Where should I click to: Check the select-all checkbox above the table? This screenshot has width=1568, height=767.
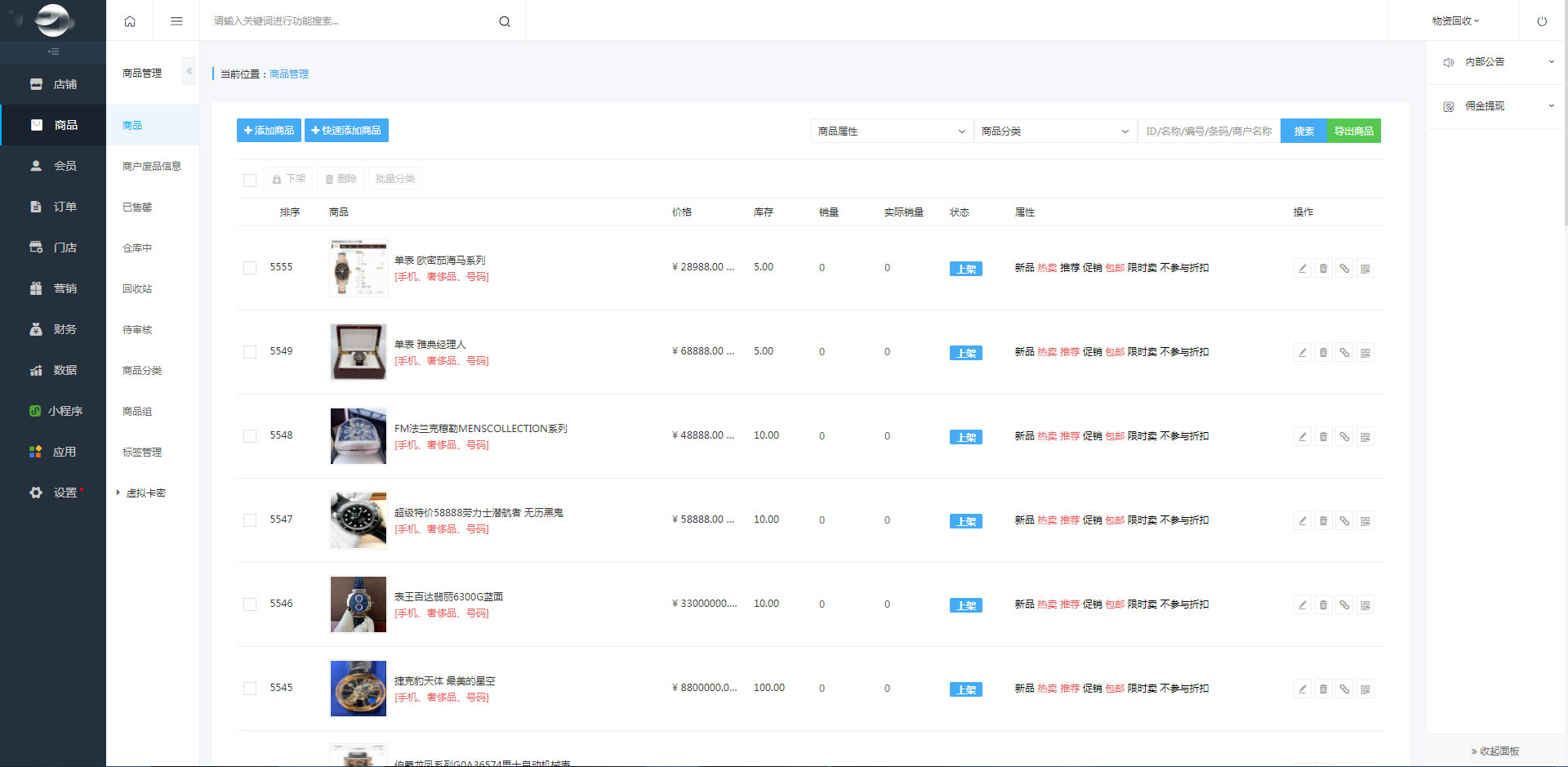[x=250, y=180]
